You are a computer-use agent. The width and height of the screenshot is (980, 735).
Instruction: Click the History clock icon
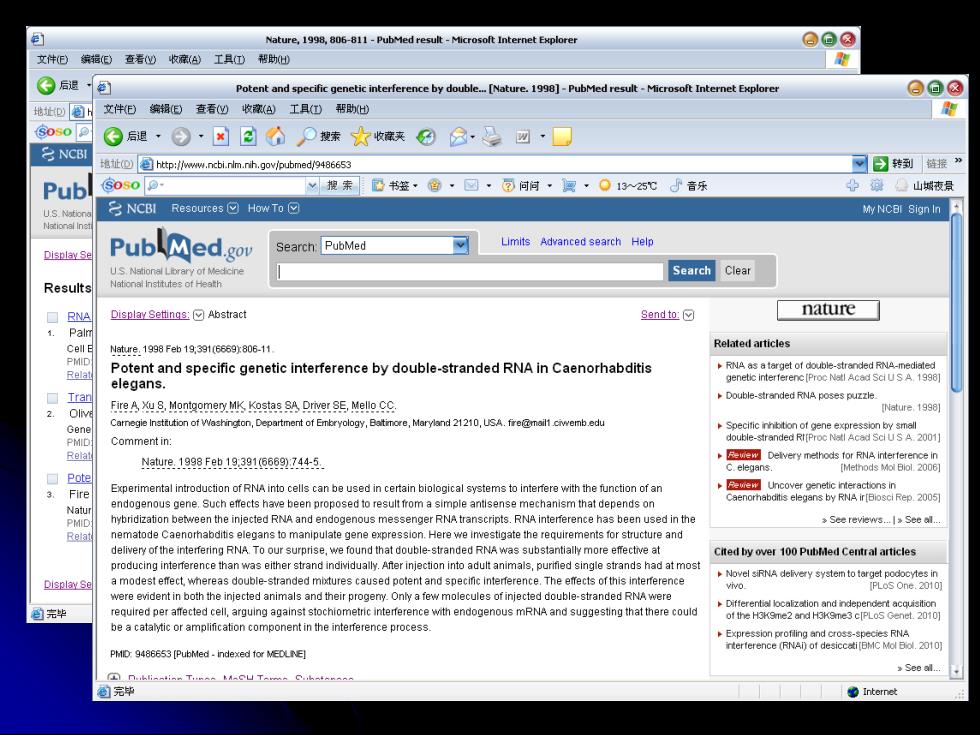(426, 136)
